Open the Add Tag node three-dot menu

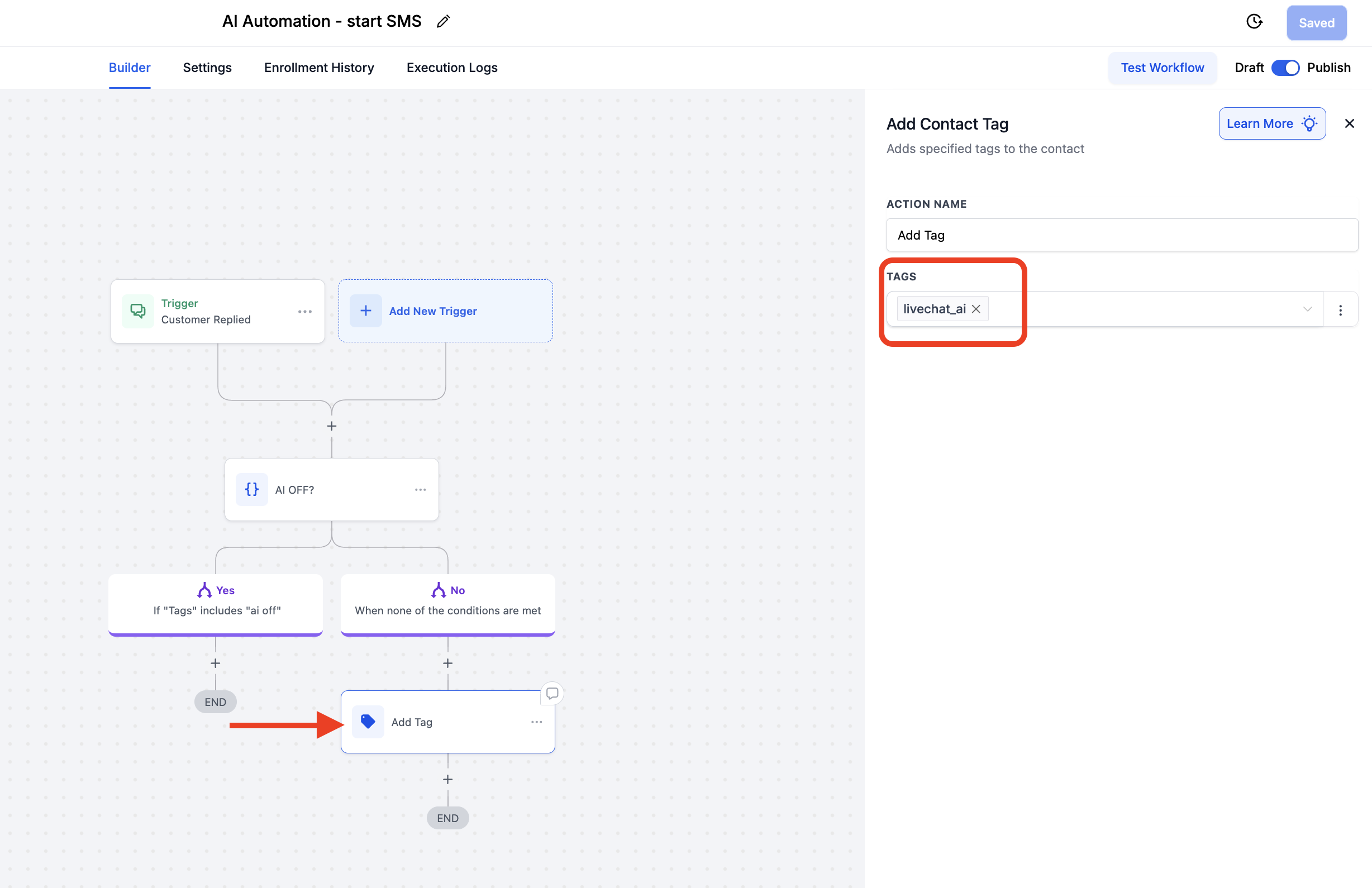coord(536,722)
